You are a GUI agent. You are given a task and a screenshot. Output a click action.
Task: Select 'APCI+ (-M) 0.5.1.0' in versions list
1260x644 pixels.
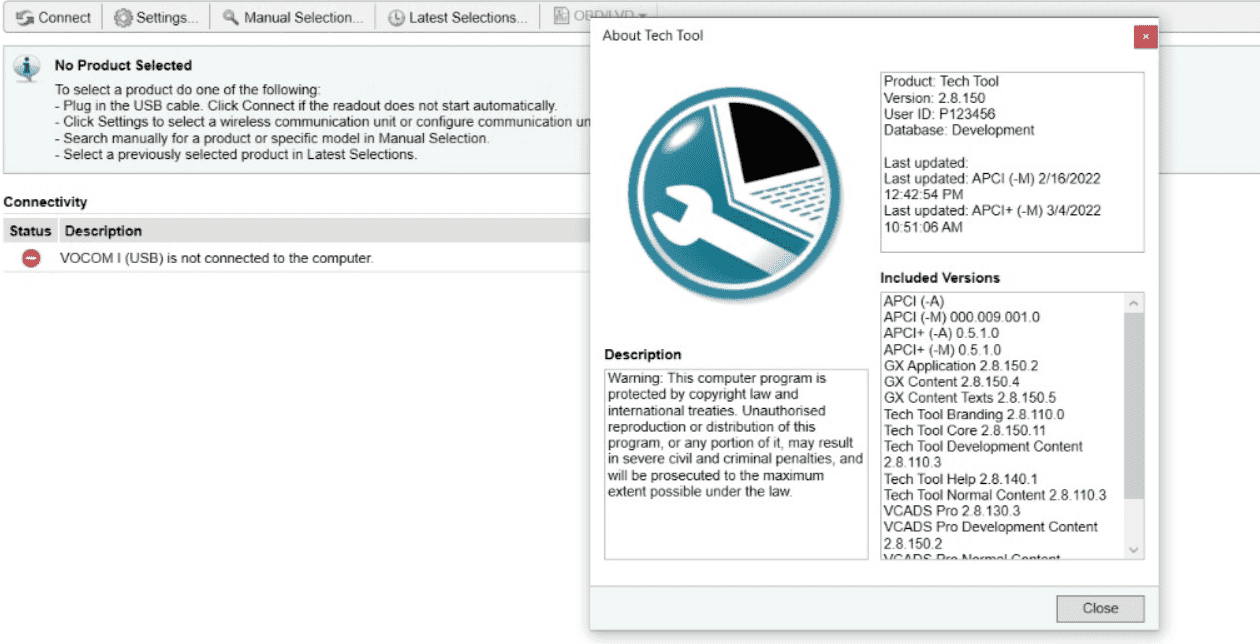point(942,349)
